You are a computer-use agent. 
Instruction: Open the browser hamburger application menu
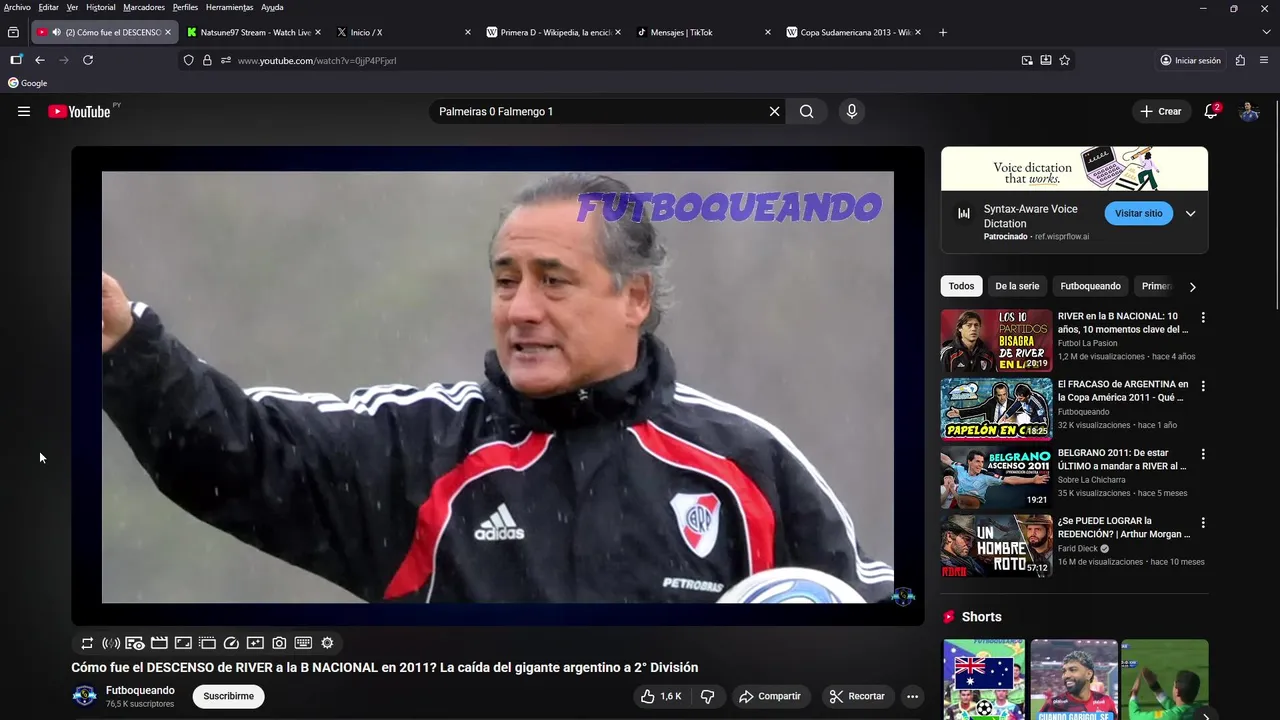click(1264, 60)
